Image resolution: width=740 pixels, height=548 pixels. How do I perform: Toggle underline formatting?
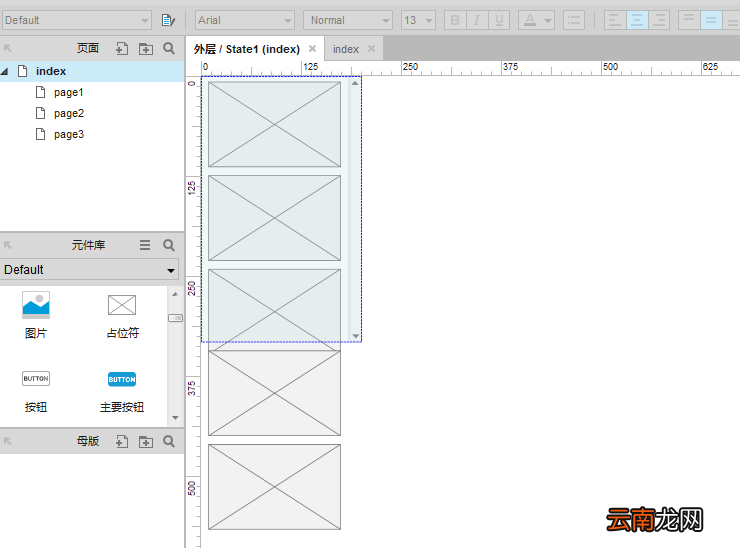pos(499,20)
